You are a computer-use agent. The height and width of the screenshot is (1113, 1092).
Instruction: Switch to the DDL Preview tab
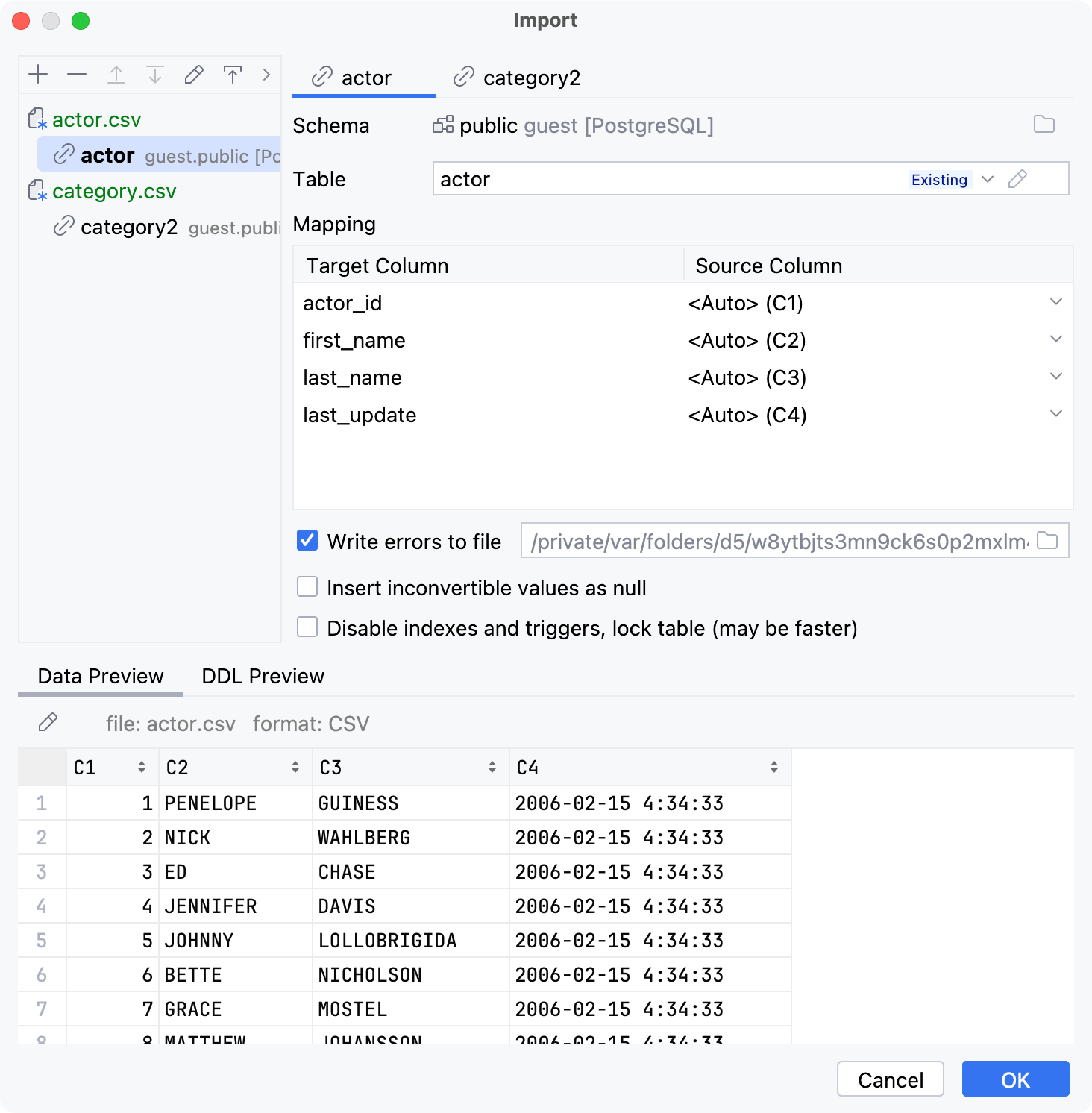pyautogui.click(x=262, y=676)
